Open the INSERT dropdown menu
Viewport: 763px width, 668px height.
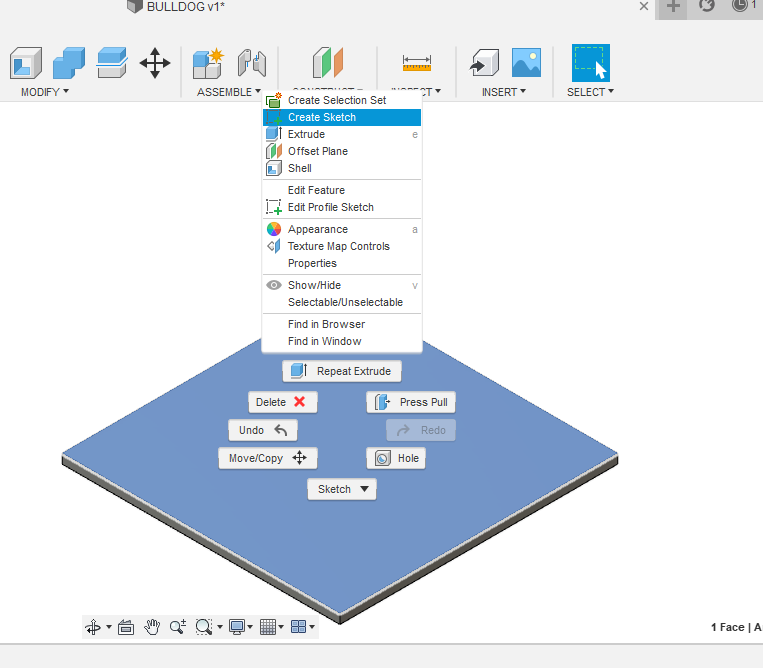point(504,92)
